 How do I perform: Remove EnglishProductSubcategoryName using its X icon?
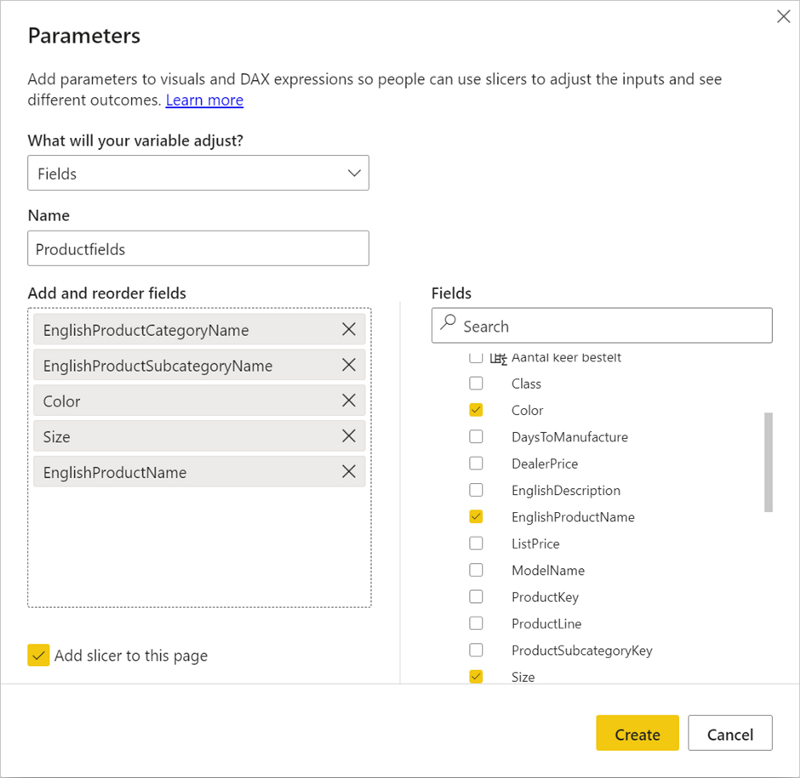click(349, 366)
